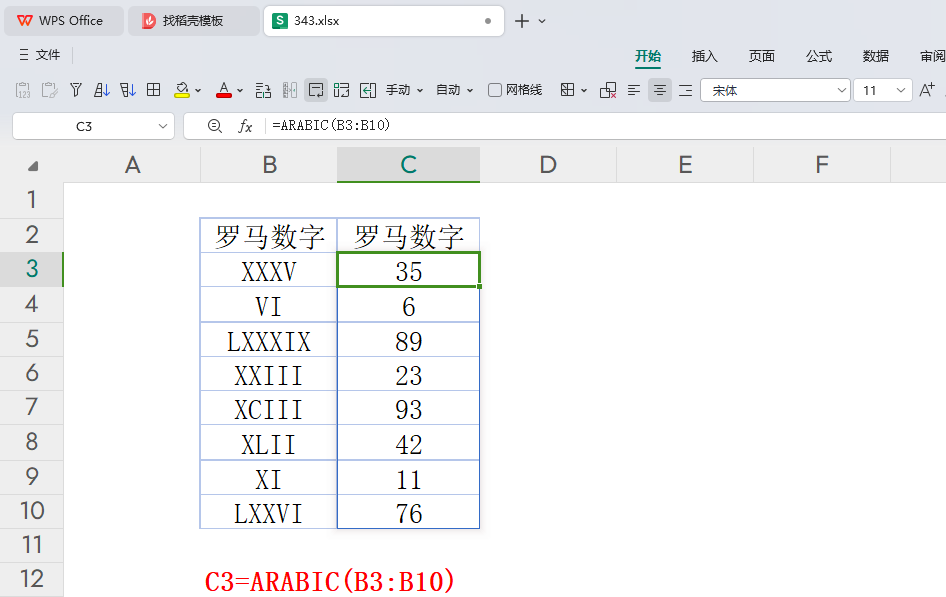Open insert function fx dialog
Image resolution: width=946 pixels, height=597 pixels.
point(244,126)
